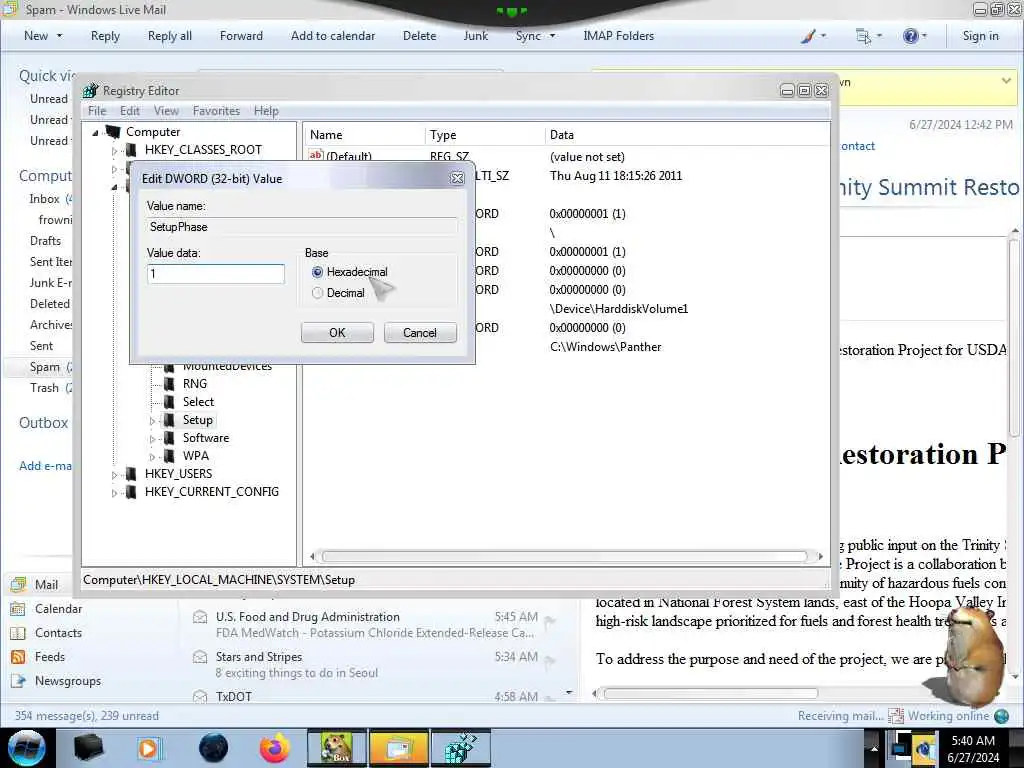Click the paintbrush colorizer icon
Image resolution: width=1024 pixels, height=768 pixels.
point(808,36)
